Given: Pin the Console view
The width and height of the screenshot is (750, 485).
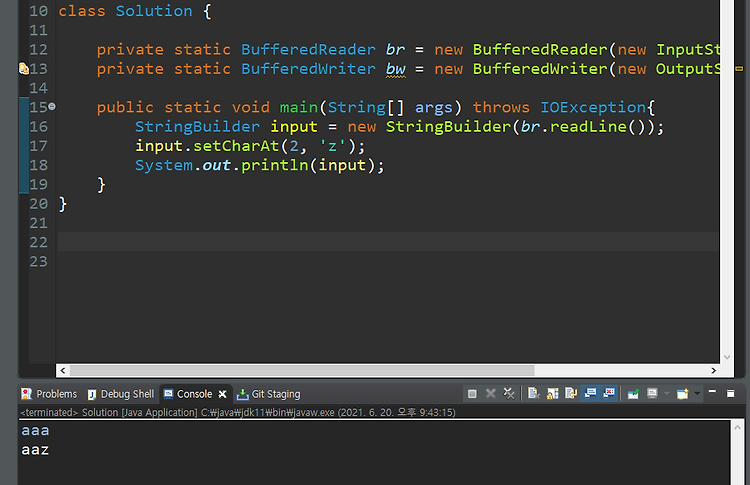Looking at the screenshot, I should coord(633,394).
